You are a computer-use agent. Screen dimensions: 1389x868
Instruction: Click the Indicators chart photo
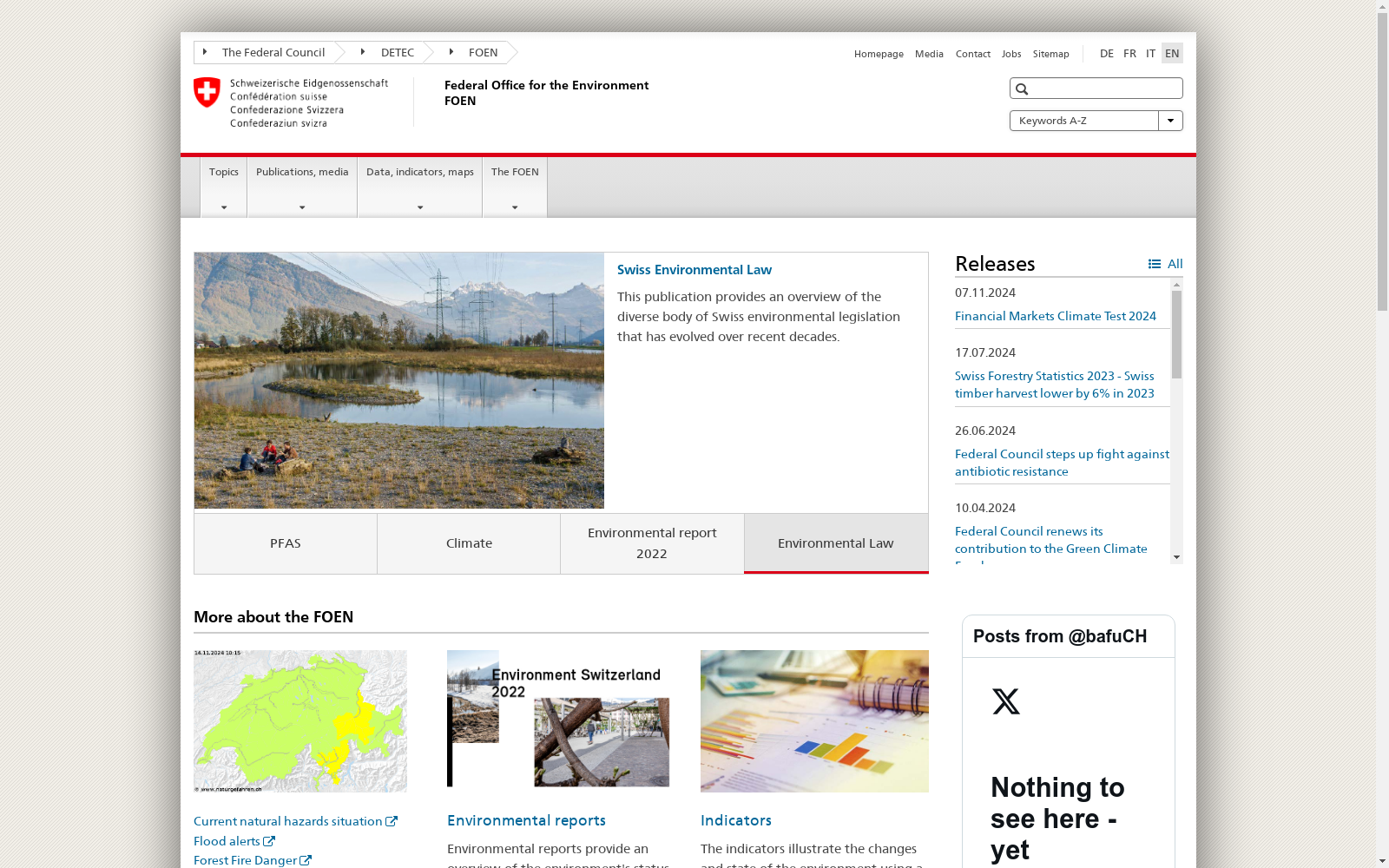coord(814,721)
